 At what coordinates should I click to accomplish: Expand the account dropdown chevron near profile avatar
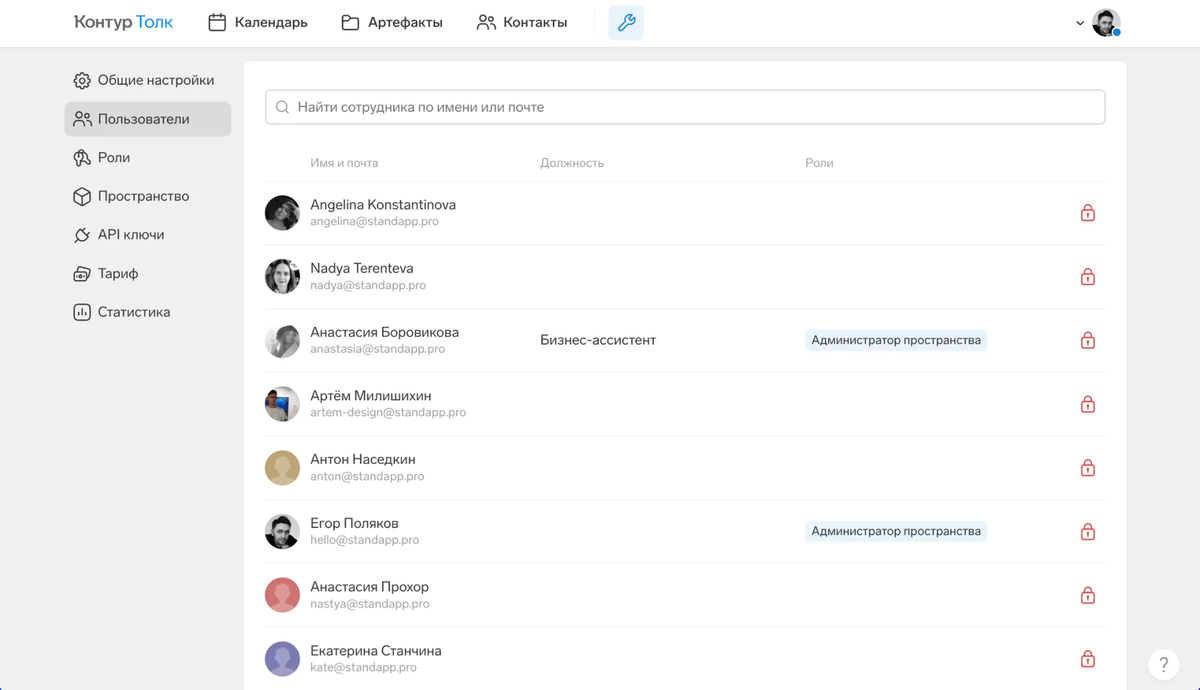[1080, 23]
